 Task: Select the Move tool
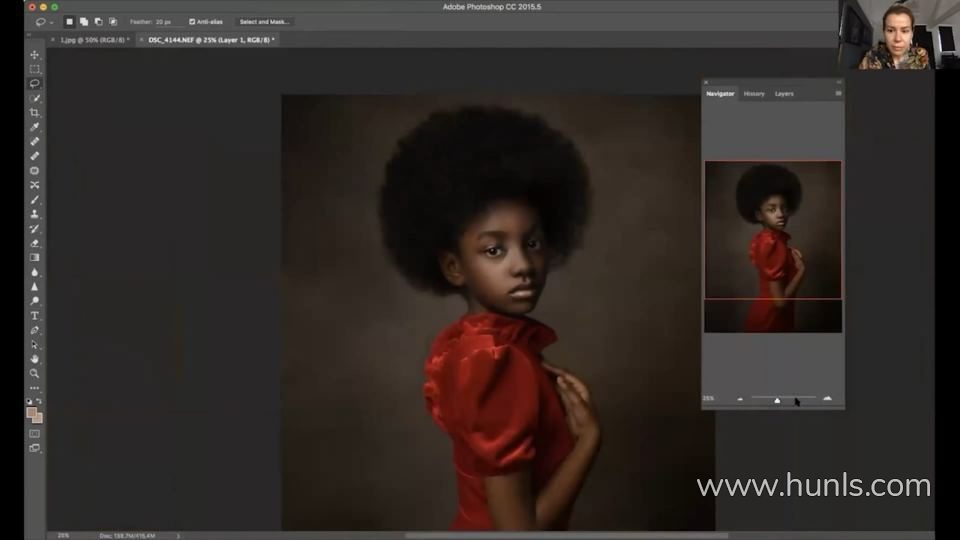(x=35, y=55)
